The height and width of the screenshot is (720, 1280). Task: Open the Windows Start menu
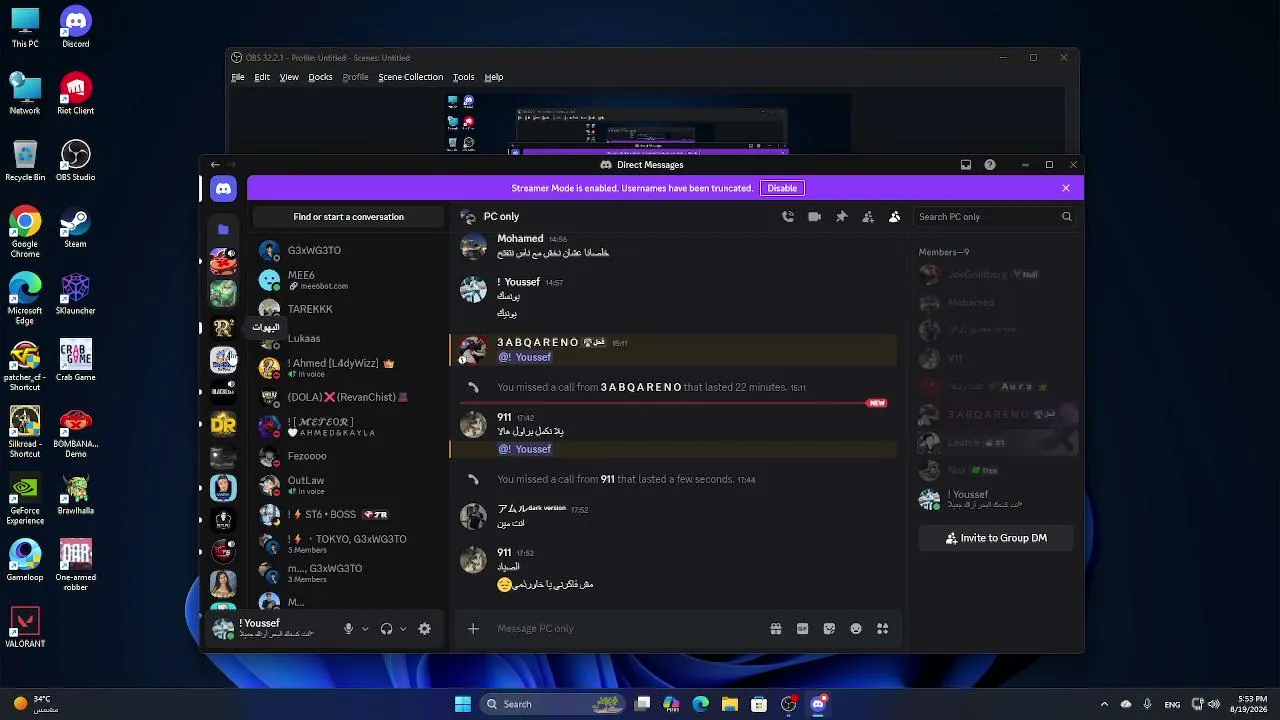point(463,704)
